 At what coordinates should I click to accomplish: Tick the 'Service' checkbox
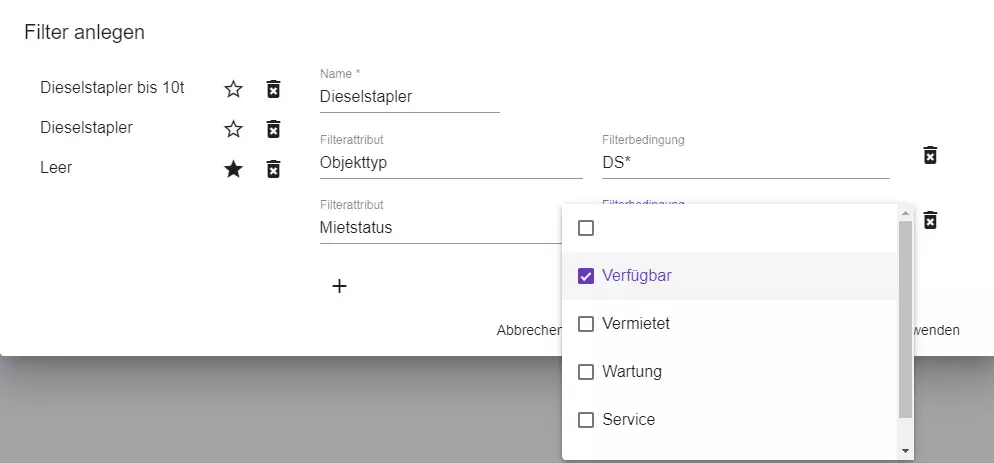[x=586, y=420]
